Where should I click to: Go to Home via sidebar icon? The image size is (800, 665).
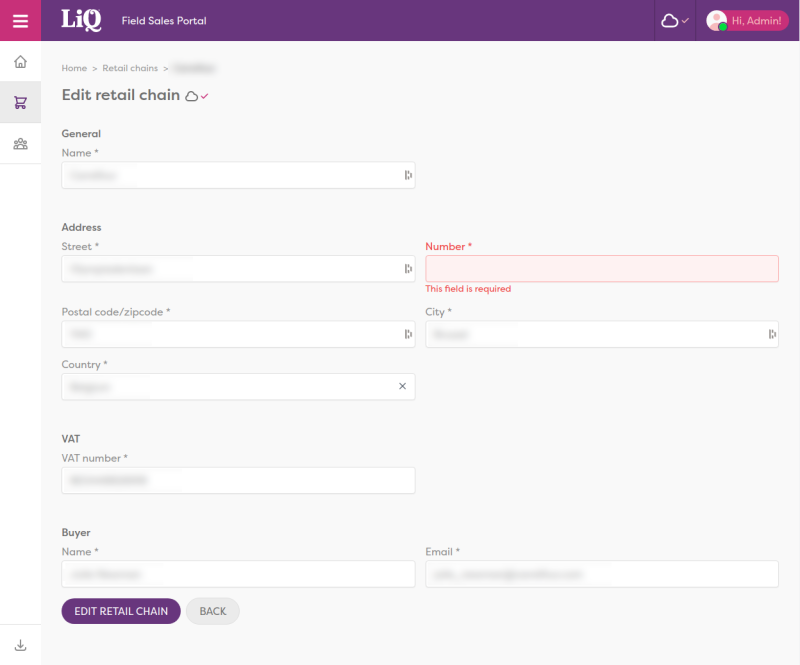[20, 62]
